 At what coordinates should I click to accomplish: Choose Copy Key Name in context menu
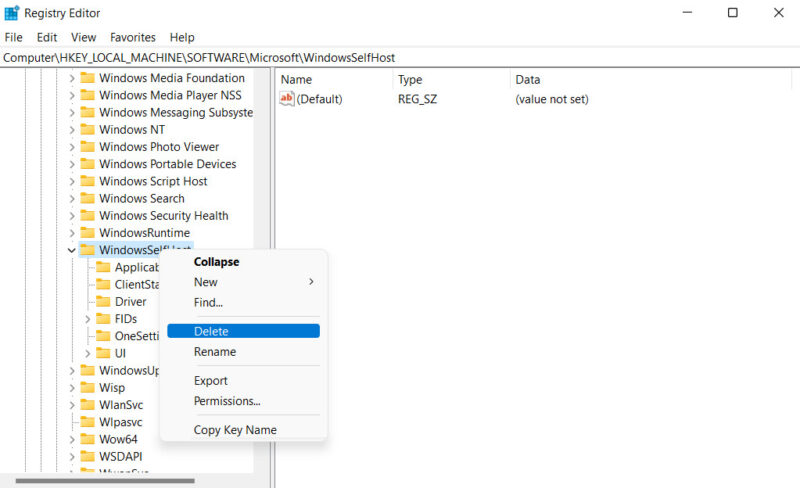click(243, 430)
